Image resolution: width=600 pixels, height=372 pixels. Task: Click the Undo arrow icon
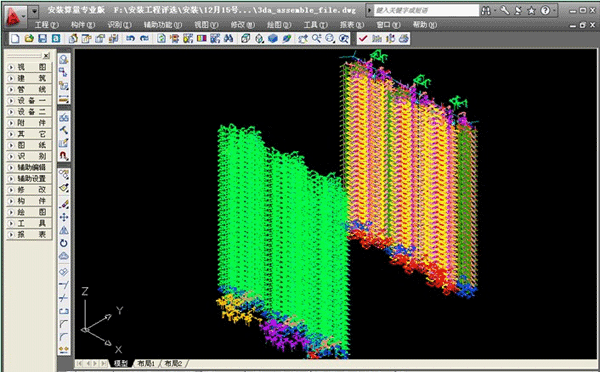click(x=130, y=38)
